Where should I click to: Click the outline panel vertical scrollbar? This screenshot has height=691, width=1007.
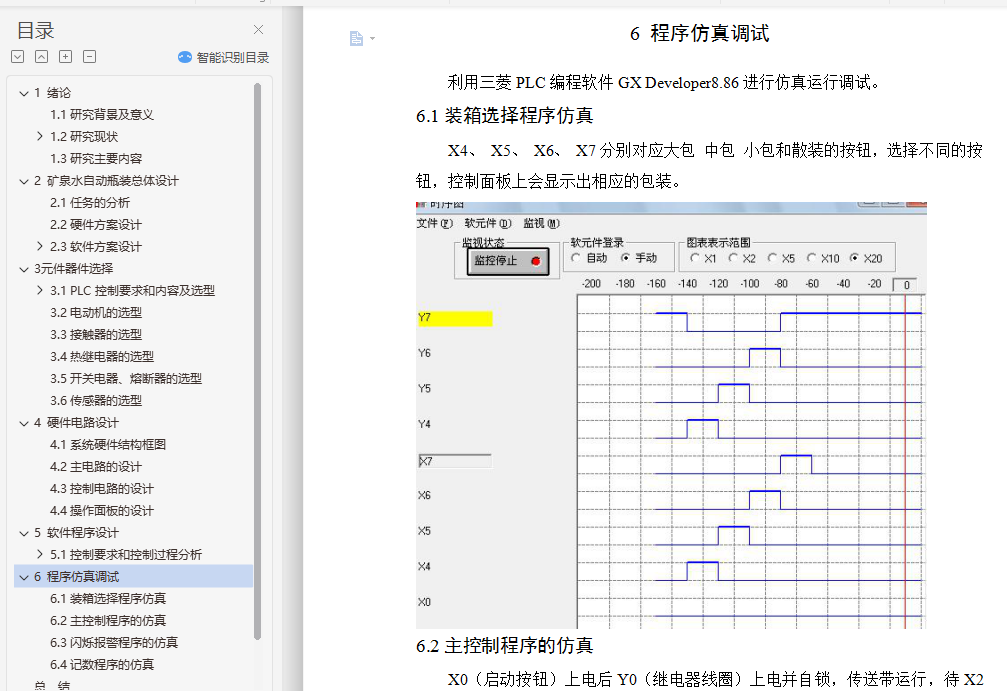[258, 362]
